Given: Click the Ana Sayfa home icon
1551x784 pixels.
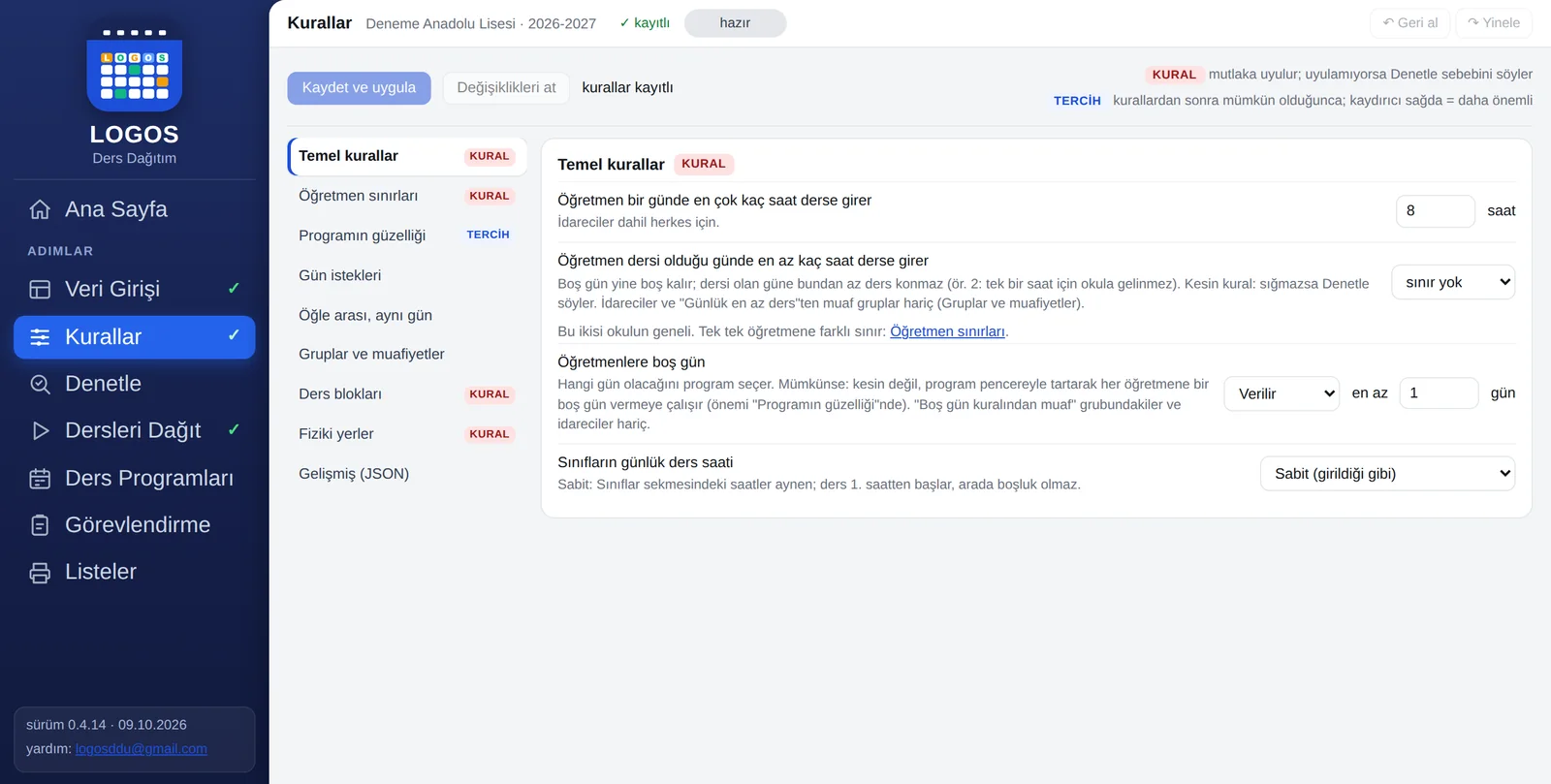Looking at the screenshot, I should pyautogui.click(x=40, y=209).
